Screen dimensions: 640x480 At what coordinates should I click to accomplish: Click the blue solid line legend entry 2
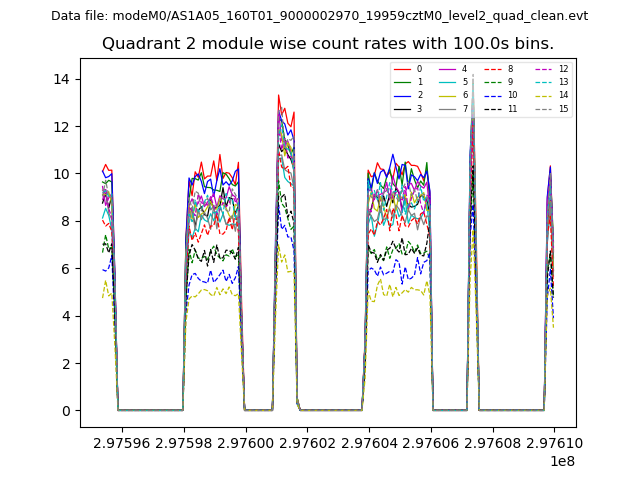[x=402, y=95]
